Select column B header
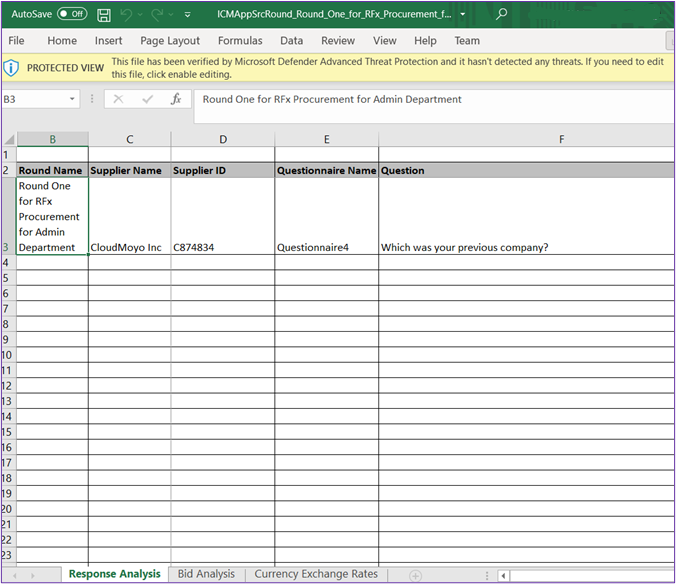Screen dimensions: 676x584 click(53, 139)
